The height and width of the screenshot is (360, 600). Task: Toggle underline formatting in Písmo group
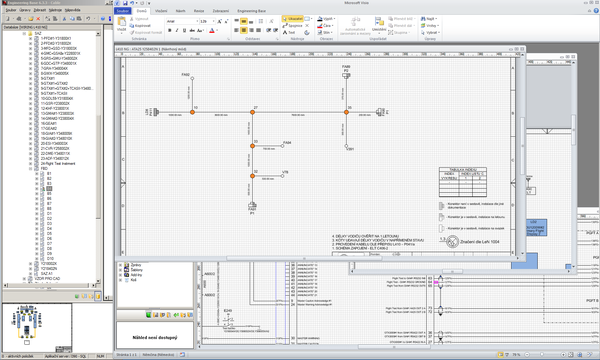[x=184, y=31]
